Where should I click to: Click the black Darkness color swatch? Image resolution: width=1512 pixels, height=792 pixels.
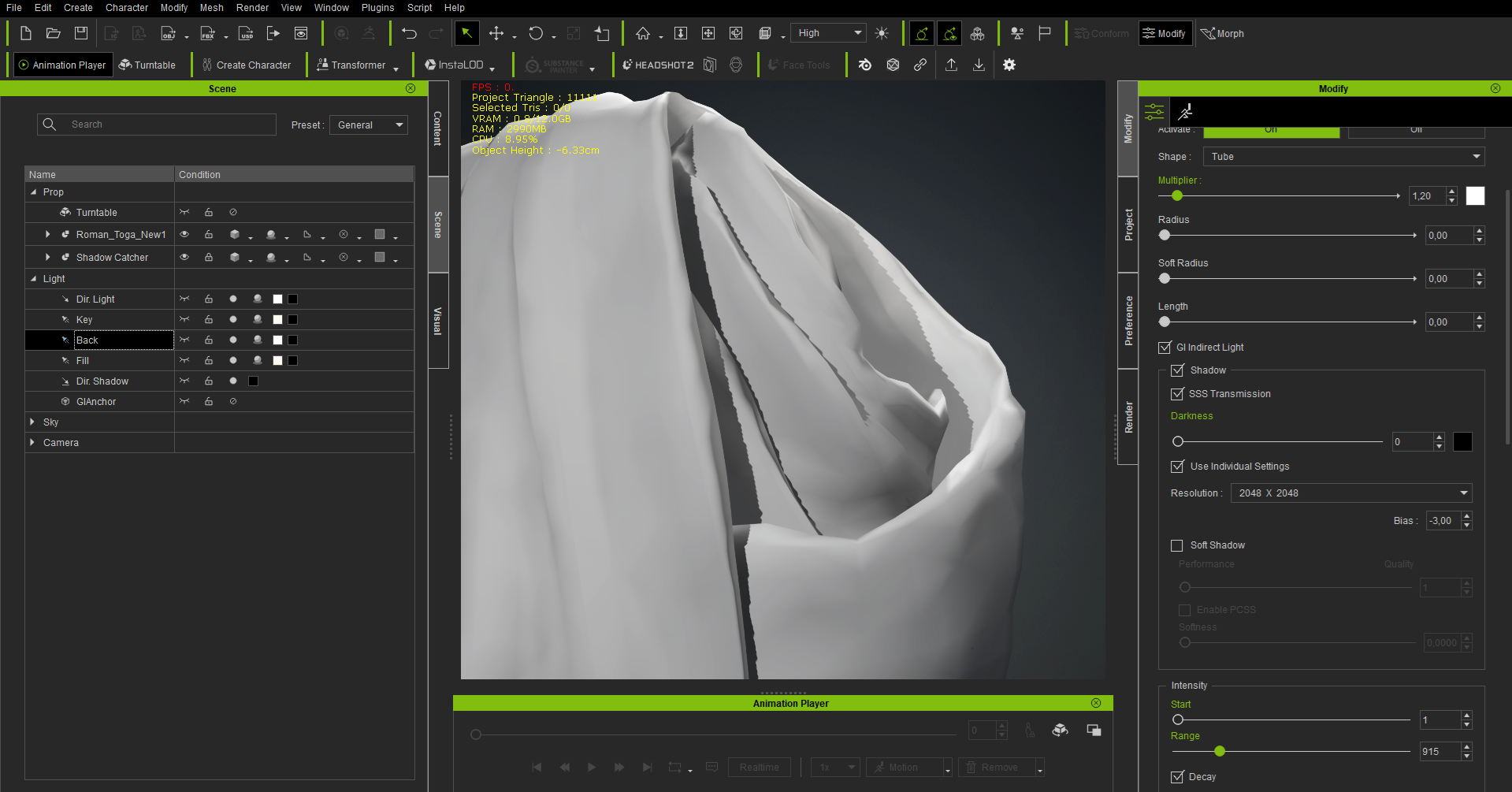[x=1462, y=441]
